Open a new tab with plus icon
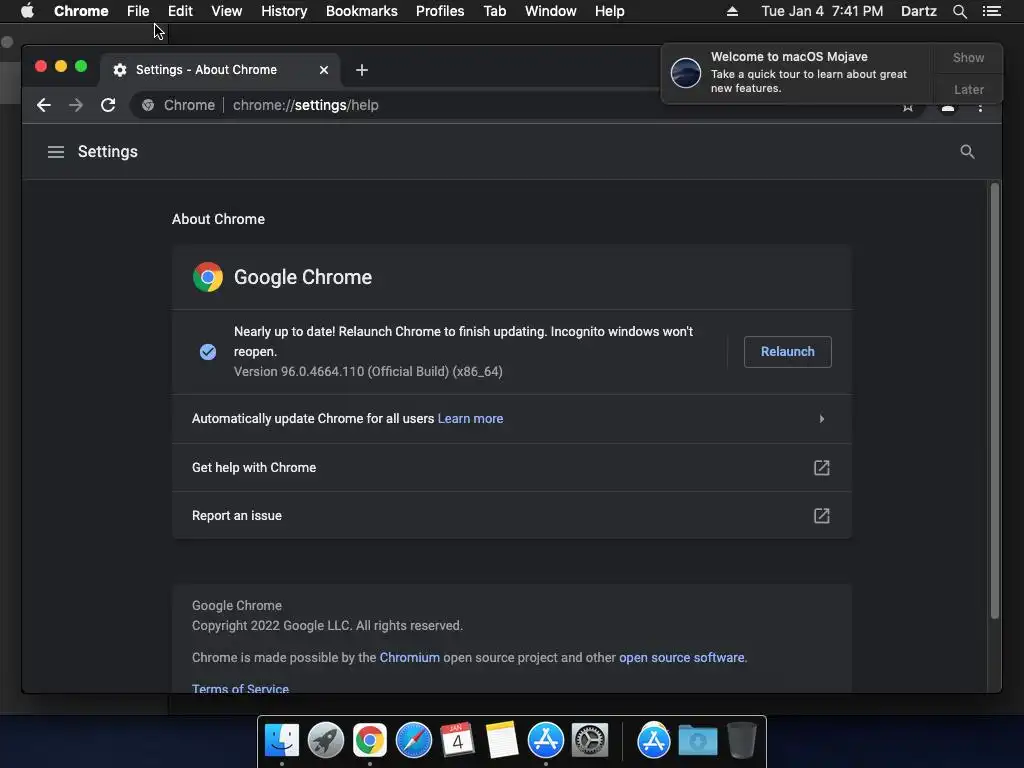 362,70
